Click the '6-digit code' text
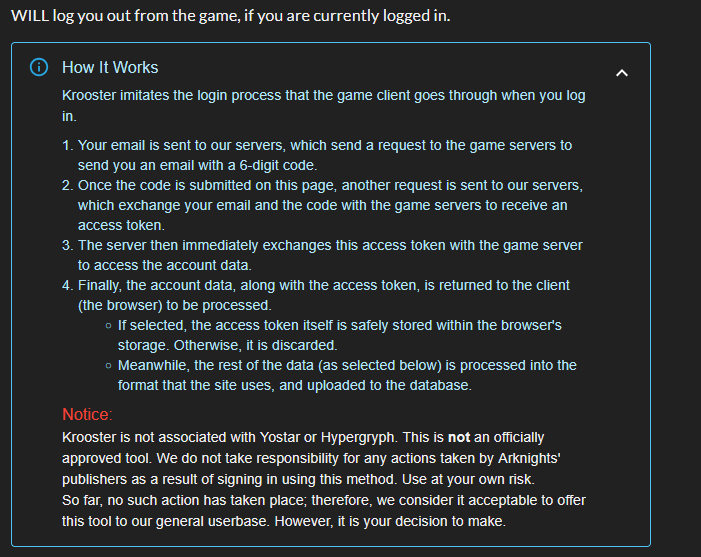Image resolution: width=701 pixels, height=557 pixels. 278,165
